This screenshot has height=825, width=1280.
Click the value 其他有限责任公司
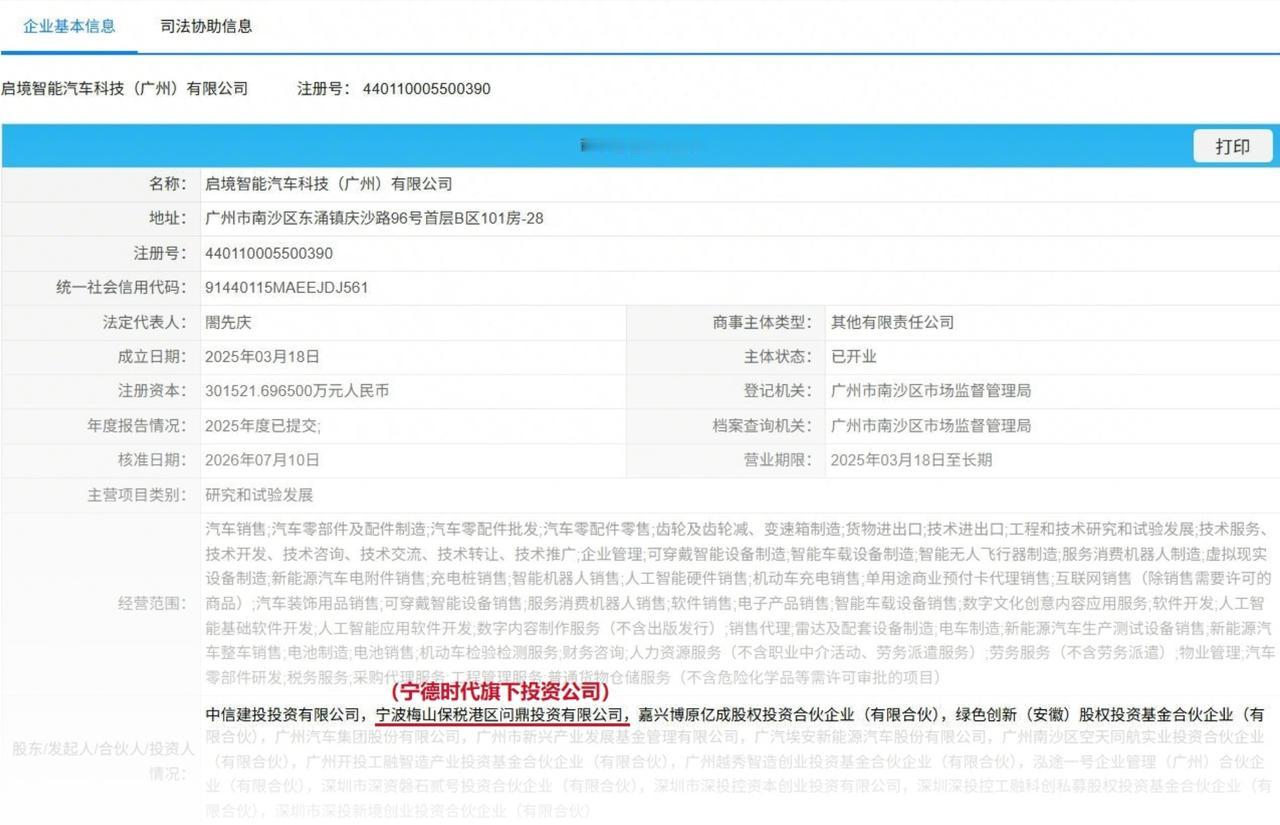click(892, 322)
